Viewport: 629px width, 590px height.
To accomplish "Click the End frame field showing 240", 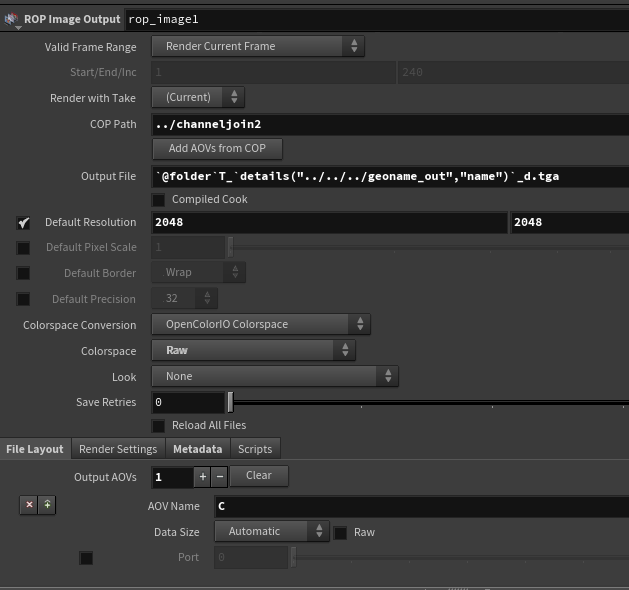I will pos(513,72).
